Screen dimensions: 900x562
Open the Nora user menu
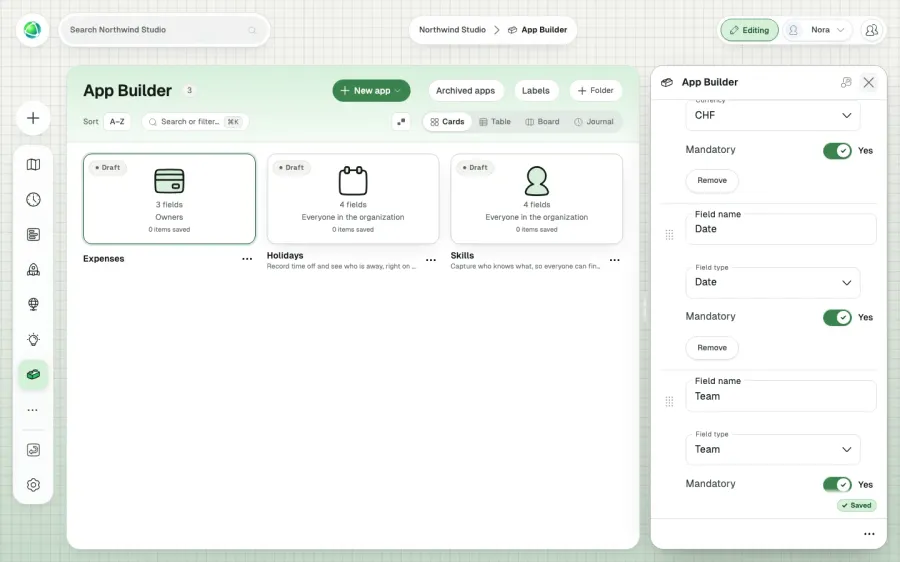tap(820, 30)
